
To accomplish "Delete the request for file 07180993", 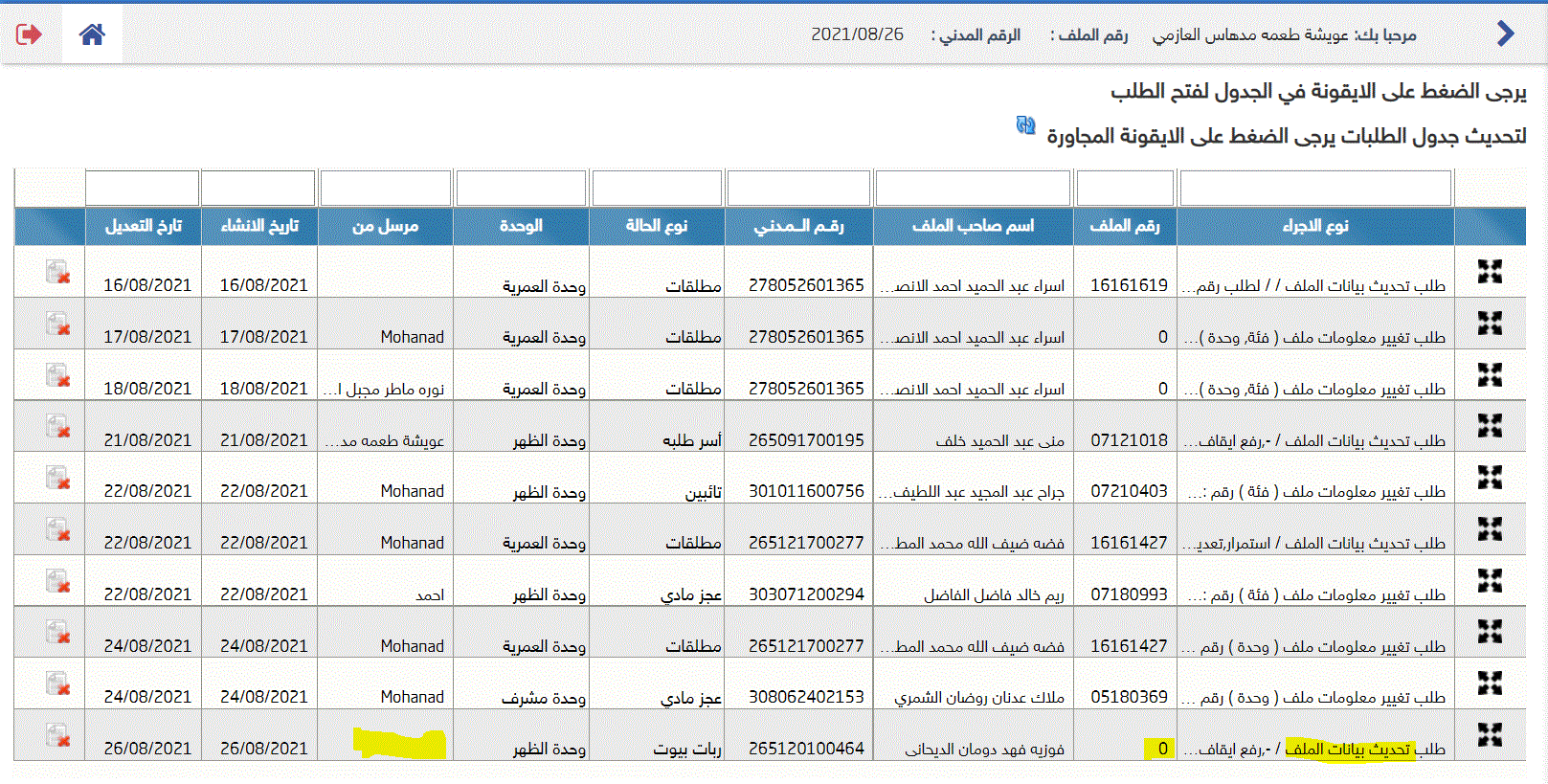I will pos(57,581).
